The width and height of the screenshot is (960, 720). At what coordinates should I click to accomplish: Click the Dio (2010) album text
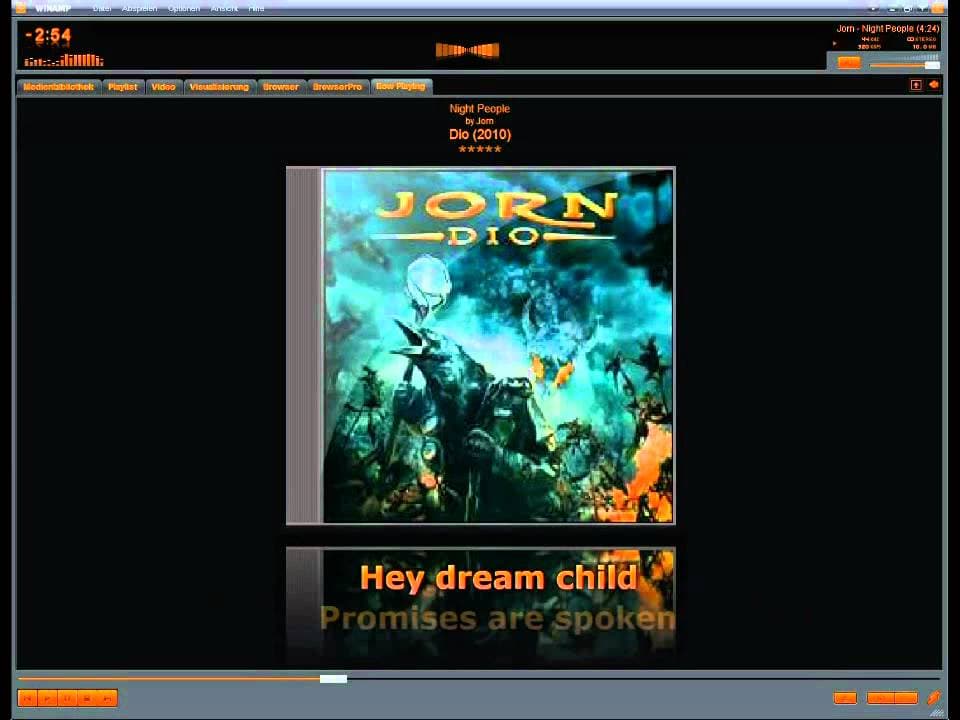point(480,135)
